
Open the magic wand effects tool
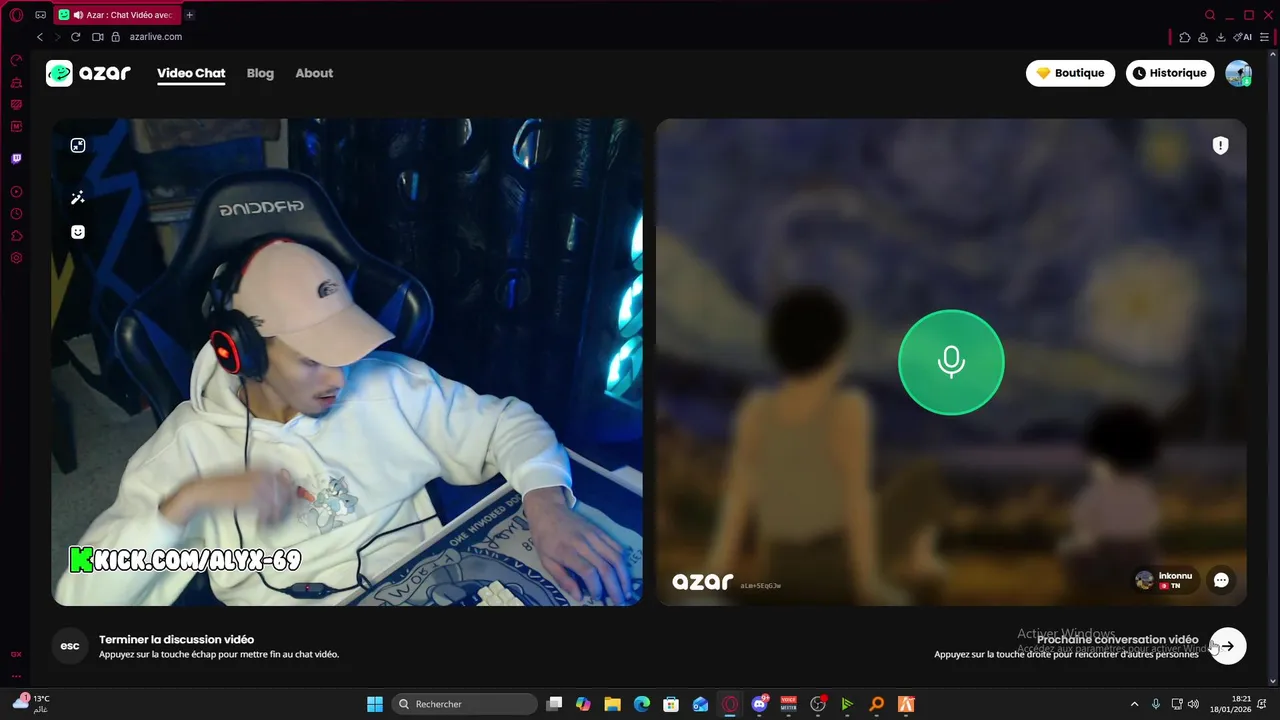pos(78,198)
